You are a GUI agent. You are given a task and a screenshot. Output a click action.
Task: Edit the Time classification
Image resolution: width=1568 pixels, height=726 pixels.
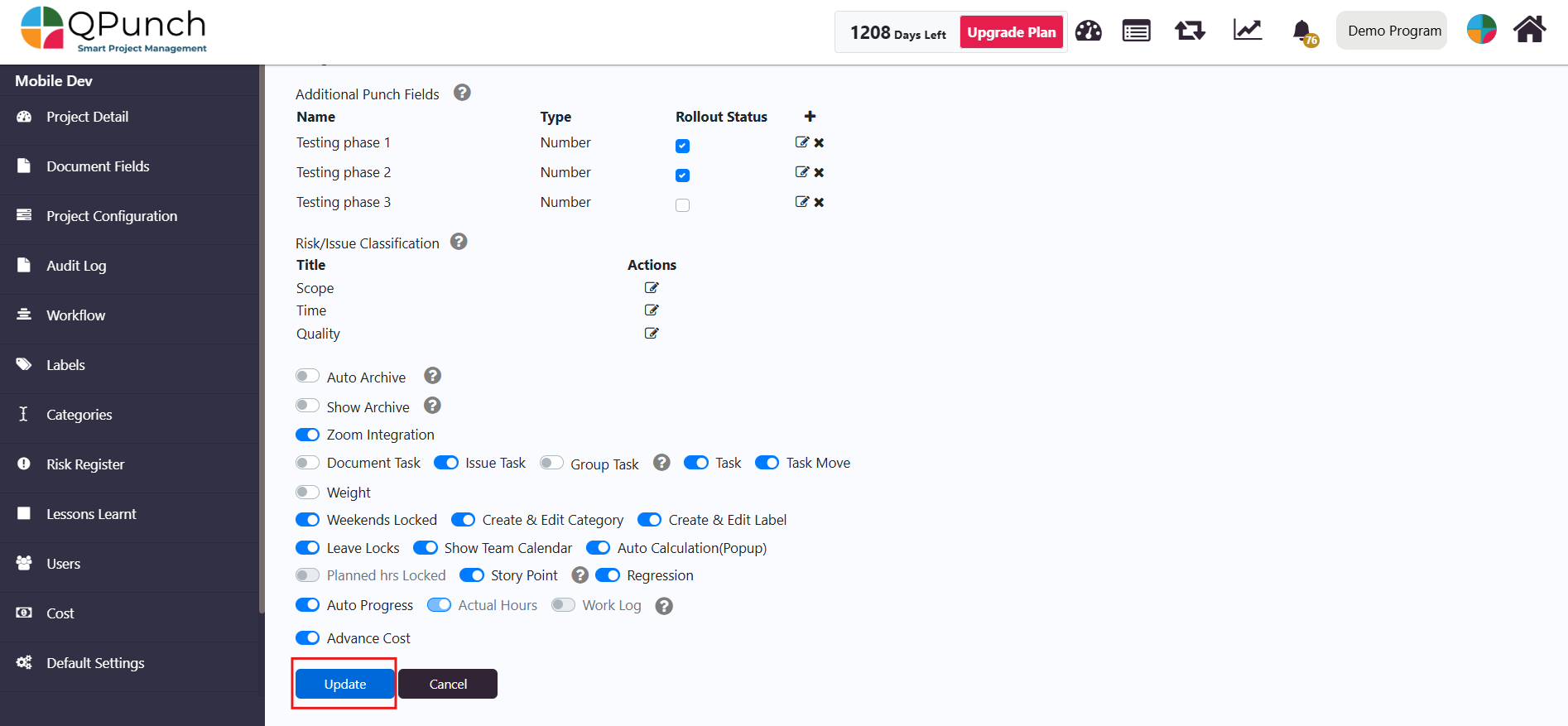pyautogui.click(x=652, y=310)
